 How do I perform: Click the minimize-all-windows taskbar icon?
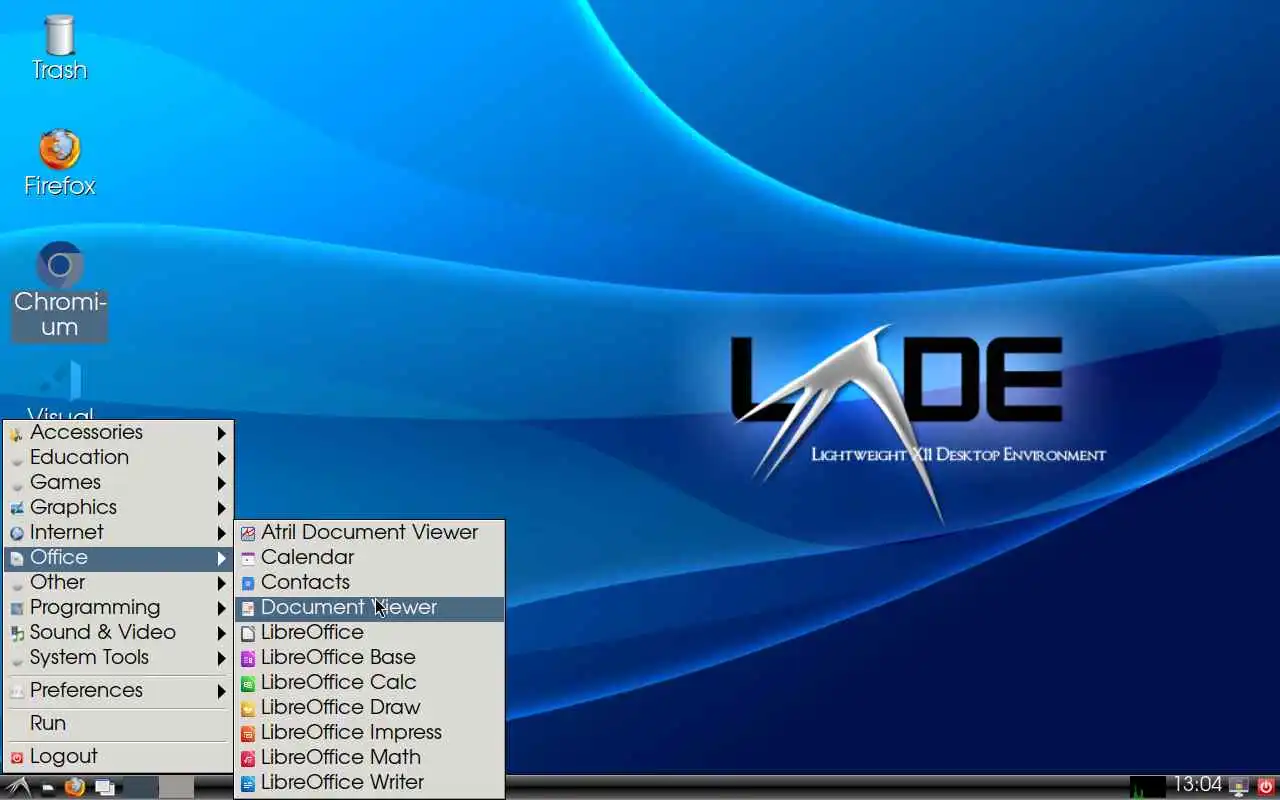pos(104,787)
